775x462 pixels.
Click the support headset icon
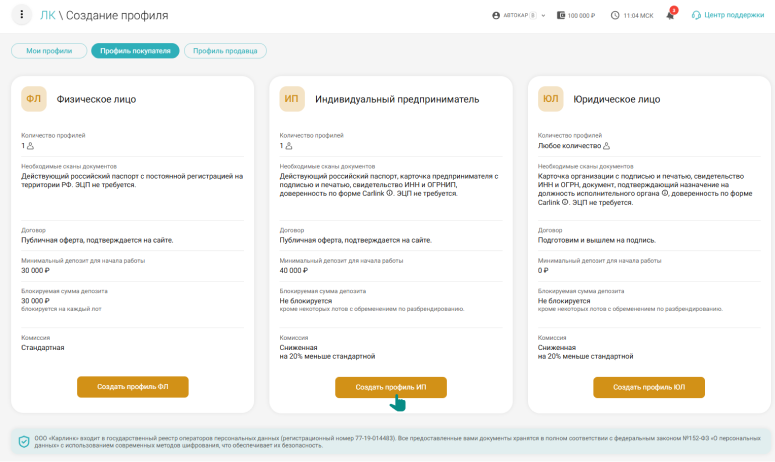tap(696, 16)
